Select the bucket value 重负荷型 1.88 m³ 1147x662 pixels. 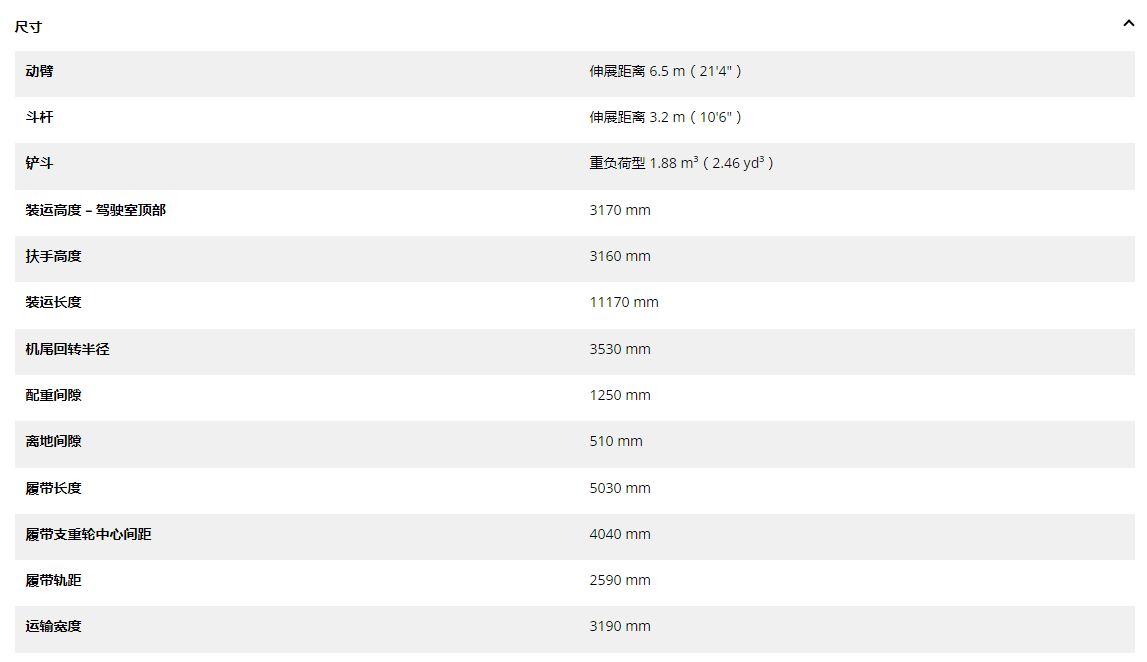click(681, 163)
